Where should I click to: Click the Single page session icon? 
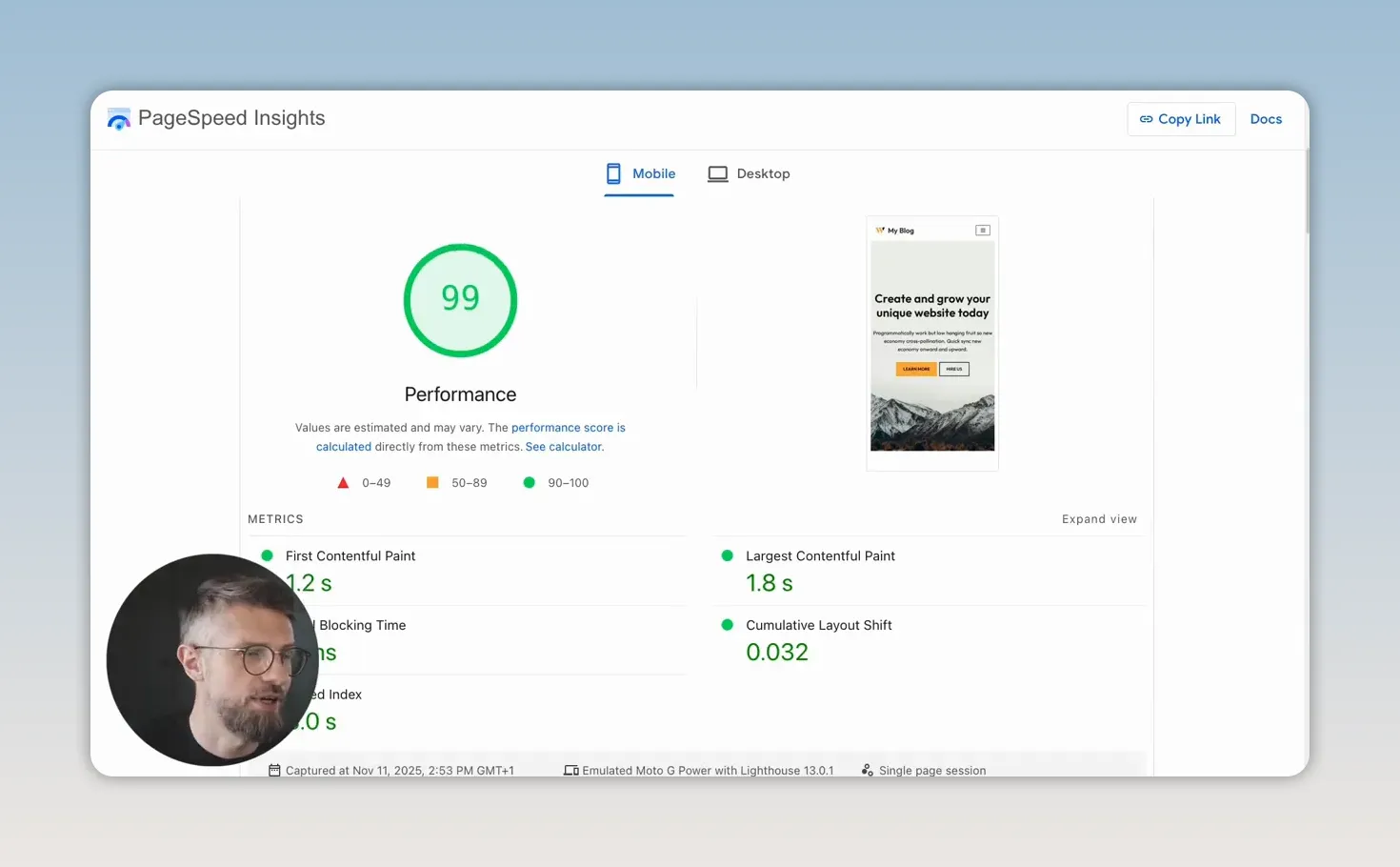point(868,770)
